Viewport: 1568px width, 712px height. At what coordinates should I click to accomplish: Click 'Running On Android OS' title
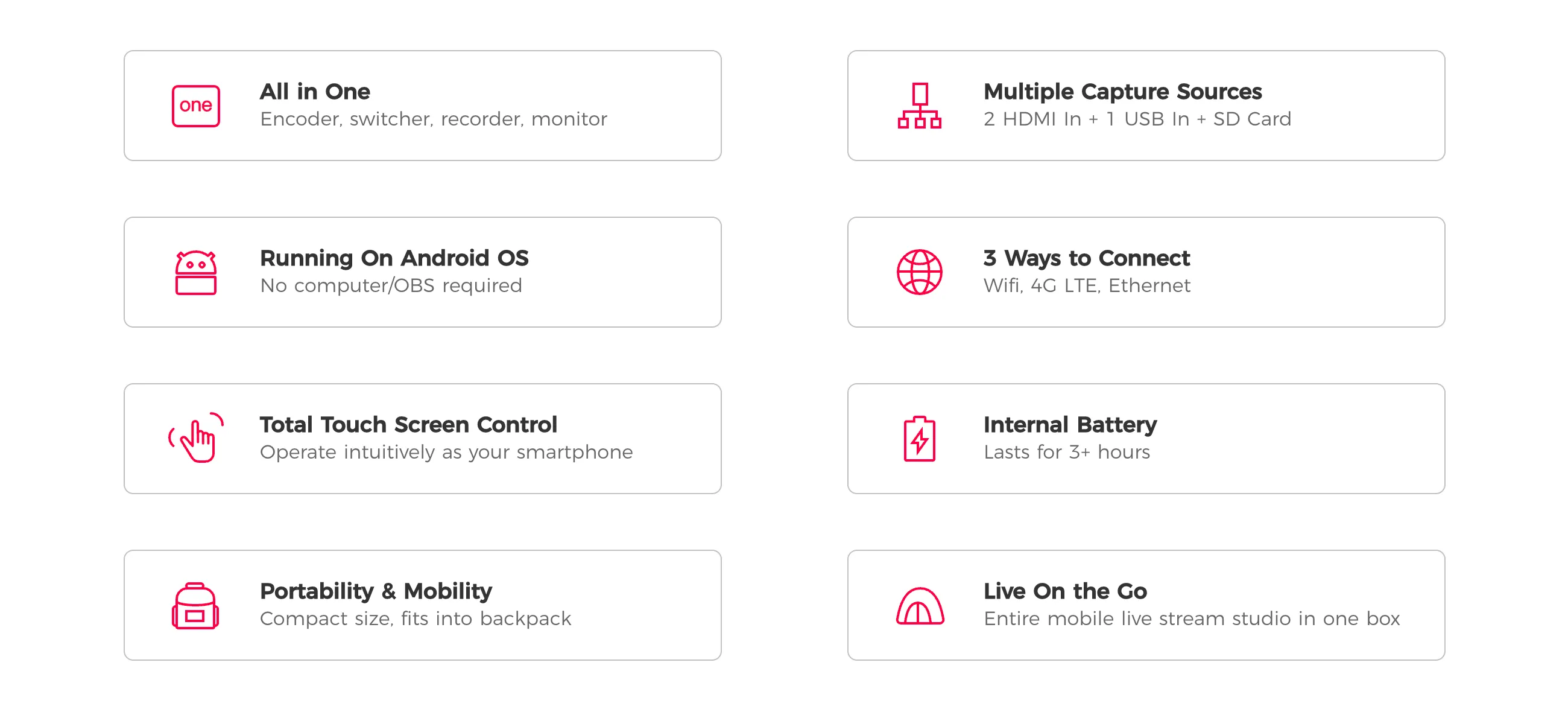click(394, 258)
